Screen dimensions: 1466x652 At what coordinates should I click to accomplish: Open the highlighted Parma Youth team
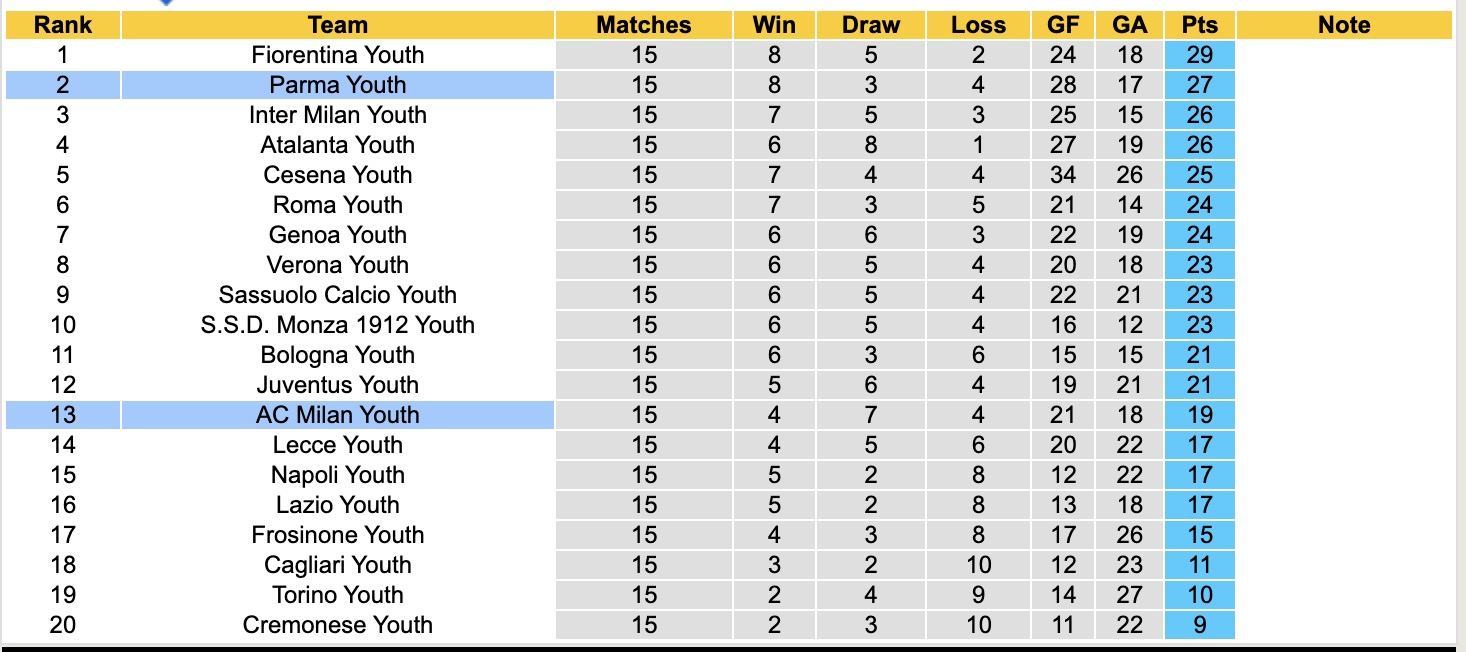338,85
